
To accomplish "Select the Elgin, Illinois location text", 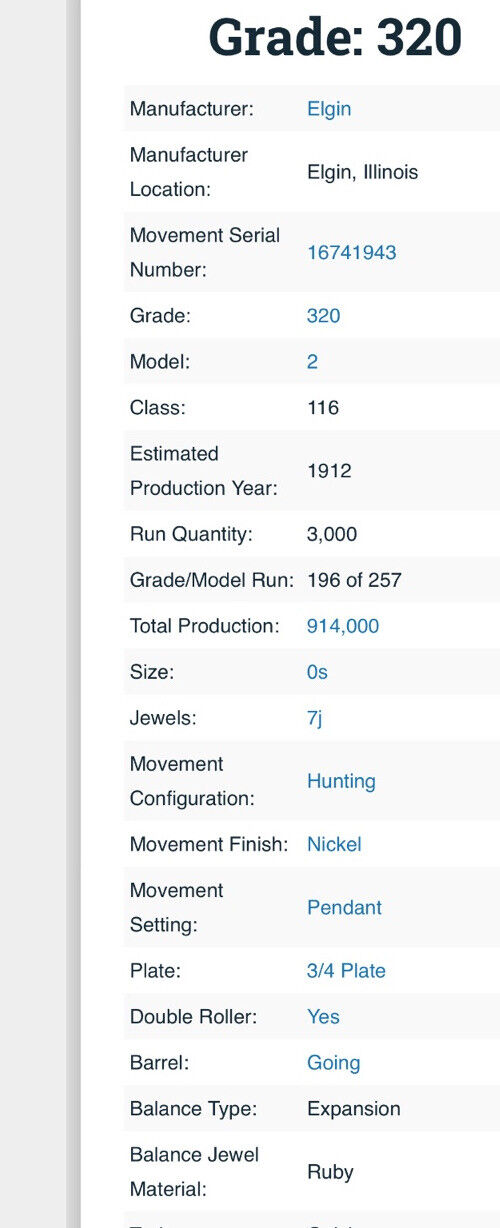I will pyautogui.click(x=362, y=172).
